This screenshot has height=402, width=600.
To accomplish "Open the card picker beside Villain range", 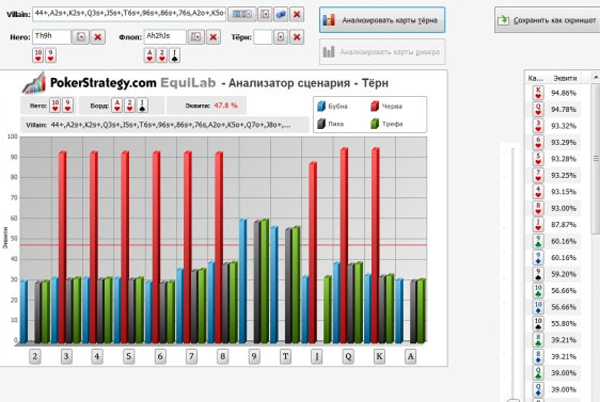I will click(265, 15).
